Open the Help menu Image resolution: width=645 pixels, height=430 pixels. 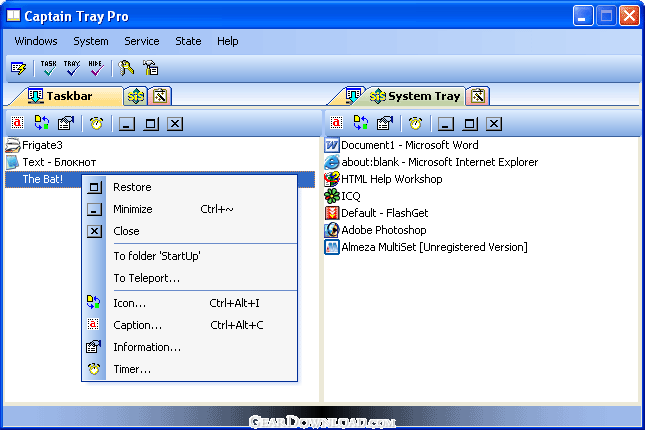228,41
